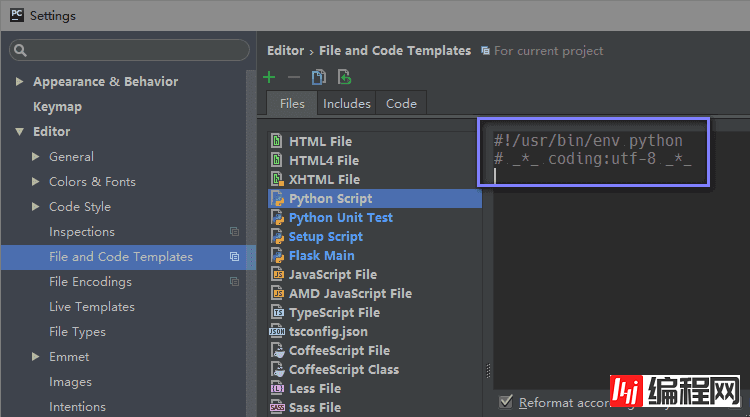Expand the Code Style node
This screenshot has height=417, width=750.
(x=36, y=207)
